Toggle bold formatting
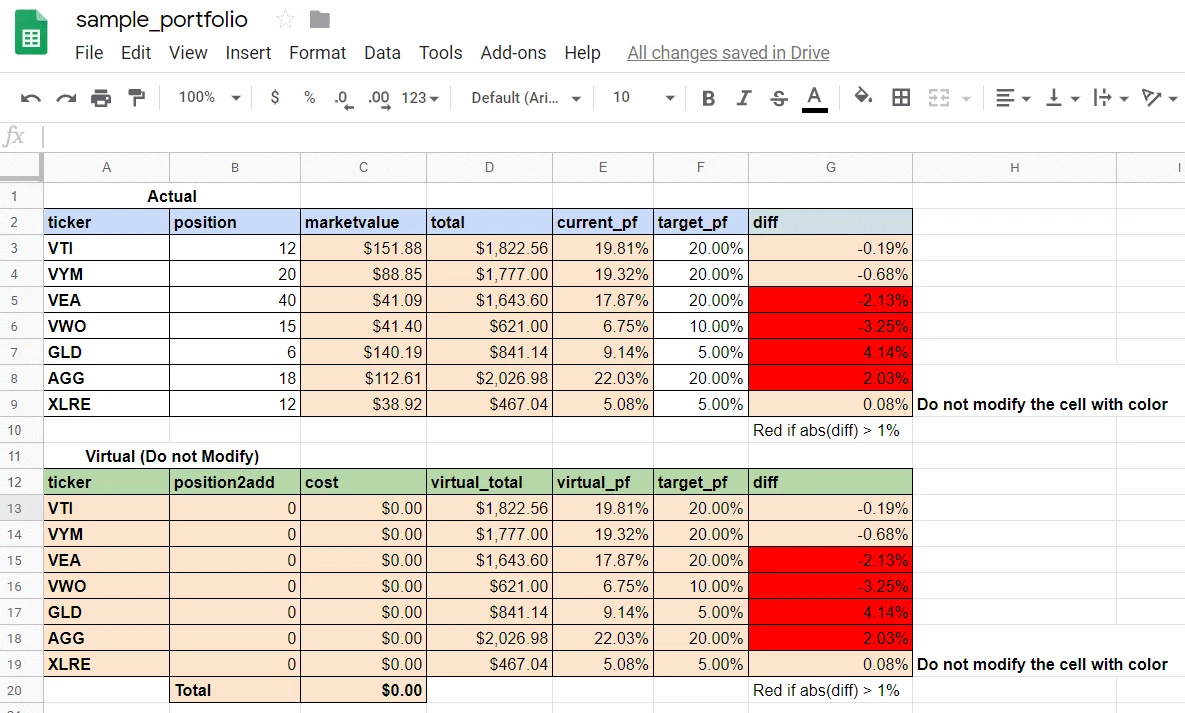1185x713 pixels. (x=708, y=98)
